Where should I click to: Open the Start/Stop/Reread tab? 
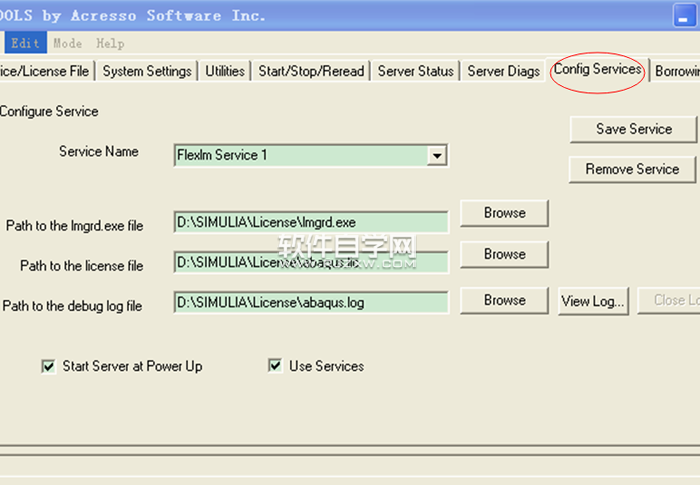click(311, 71)
